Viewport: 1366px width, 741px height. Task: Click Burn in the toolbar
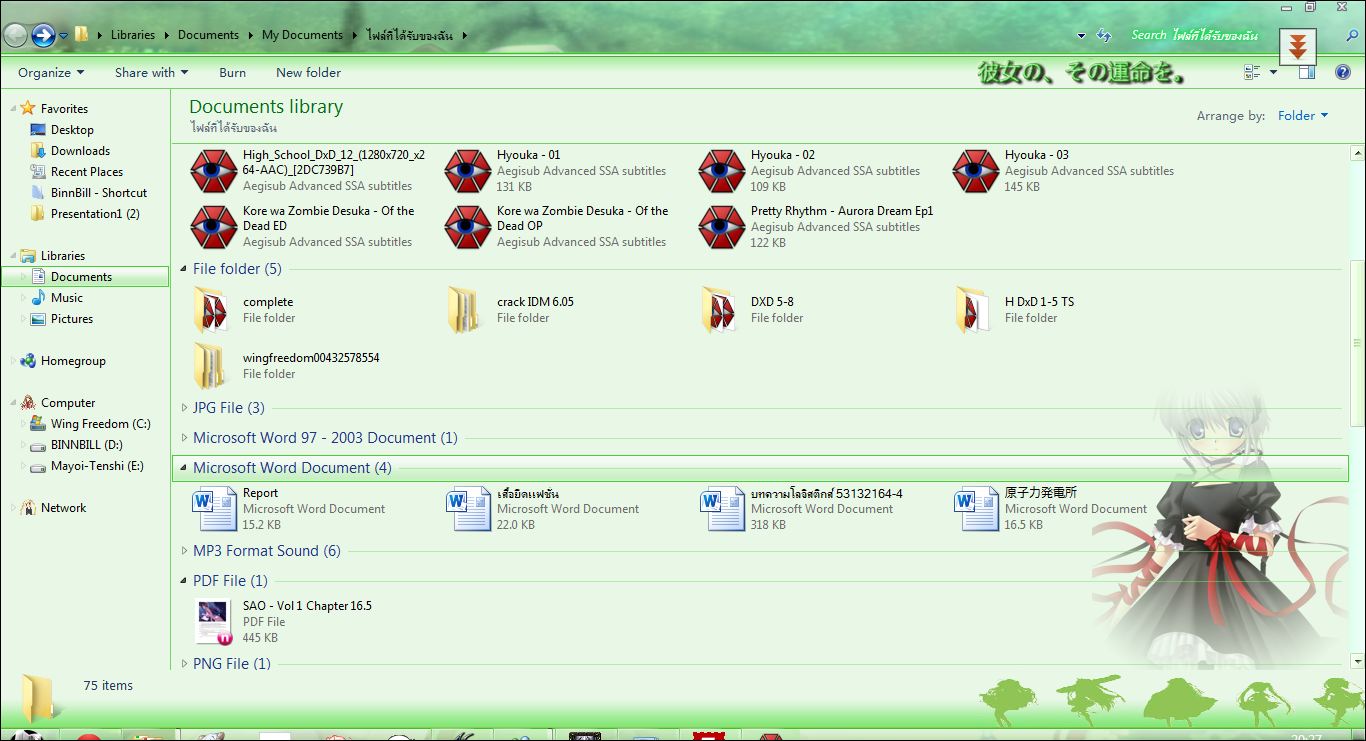[232, 72]
